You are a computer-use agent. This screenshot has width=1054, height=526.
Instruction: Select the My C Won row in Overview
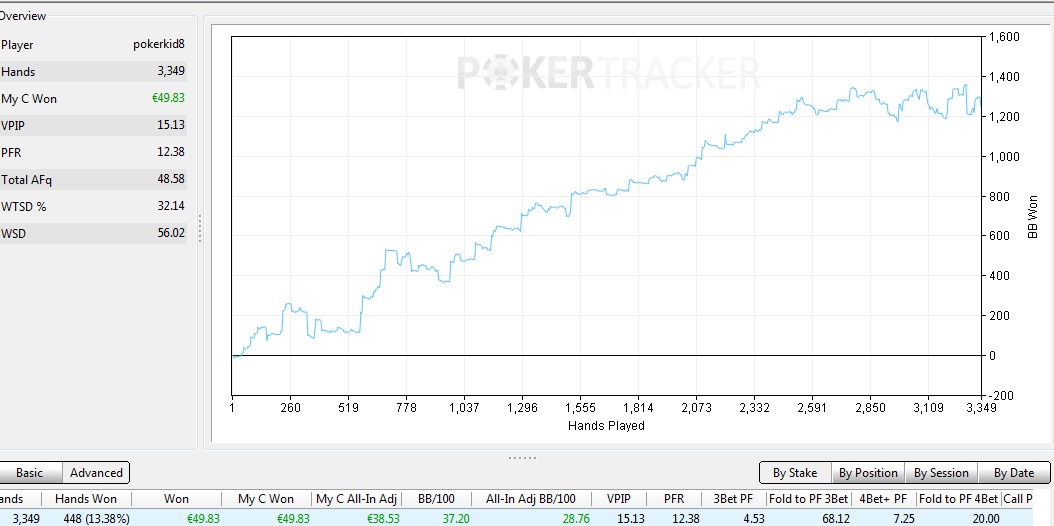click(93, 99)
